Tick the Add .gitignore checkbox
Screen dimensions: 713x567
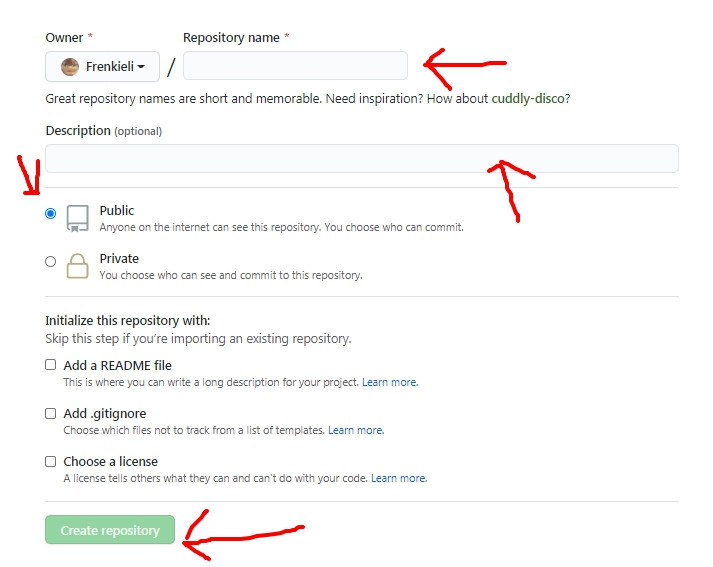(x=50, y=413)
